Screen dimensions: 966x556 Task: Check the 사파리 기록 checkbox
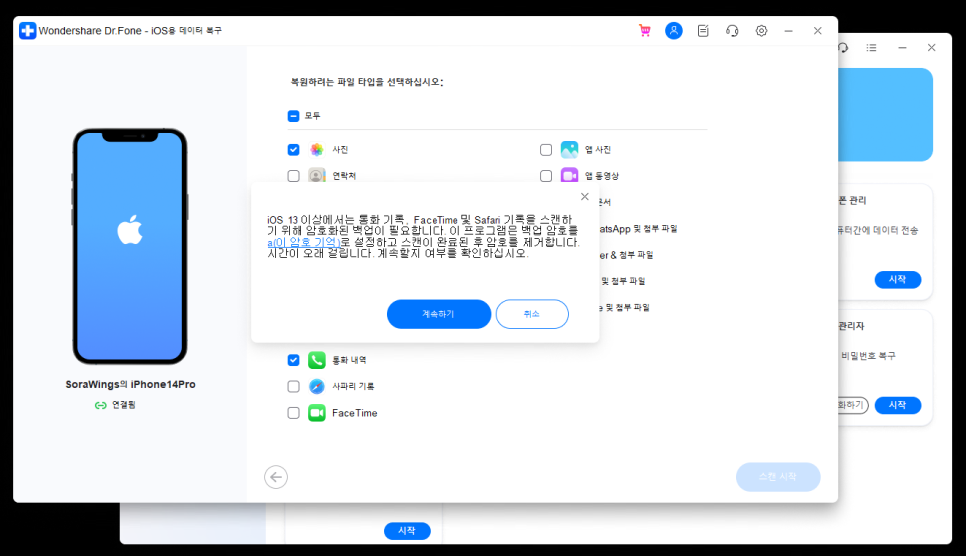pyautogui.click(x=293, y=386)
